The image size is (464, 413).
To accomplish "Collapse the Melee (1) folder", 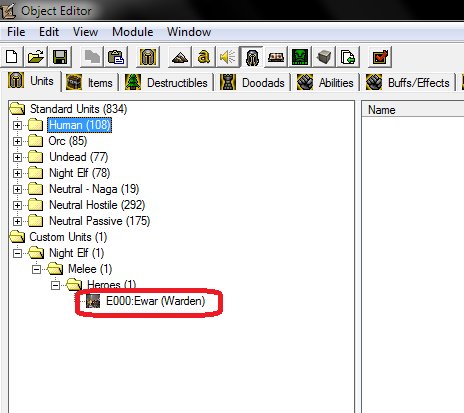I will point(36,269).
